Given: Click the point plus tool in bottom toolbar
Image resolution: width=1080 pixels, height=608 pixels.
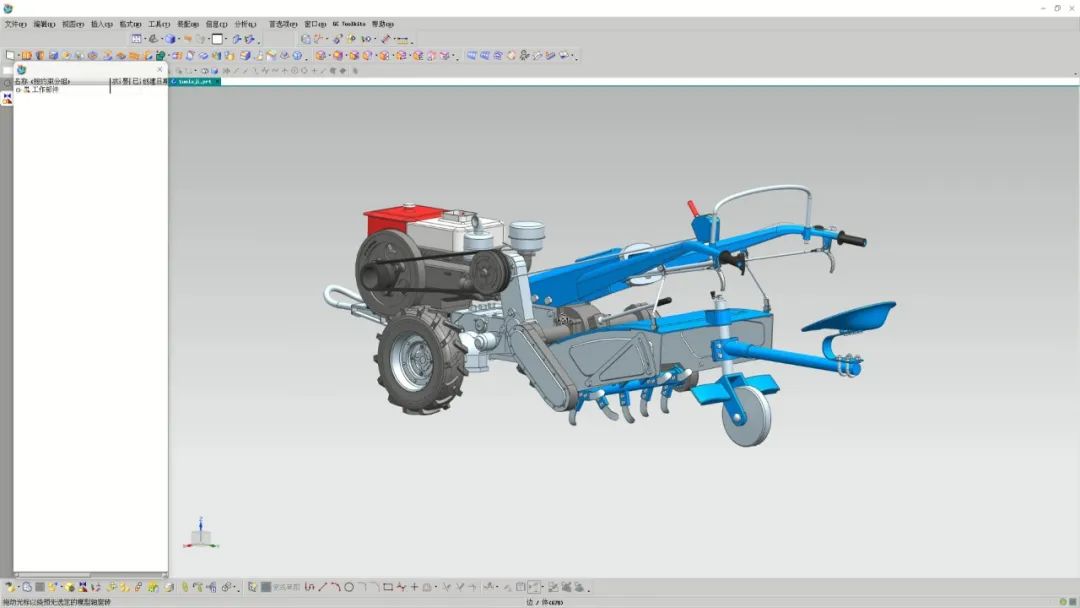Looking at the screenshot, I should (414, 587).
